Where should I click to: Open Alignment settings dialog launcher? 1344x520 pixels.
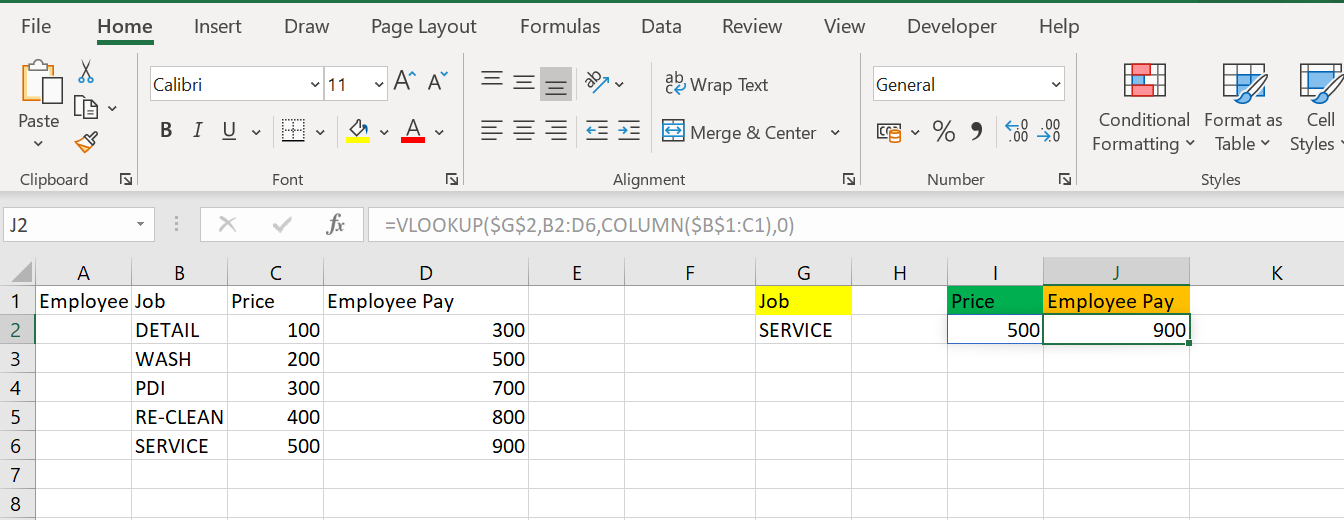tap(849, 179)
